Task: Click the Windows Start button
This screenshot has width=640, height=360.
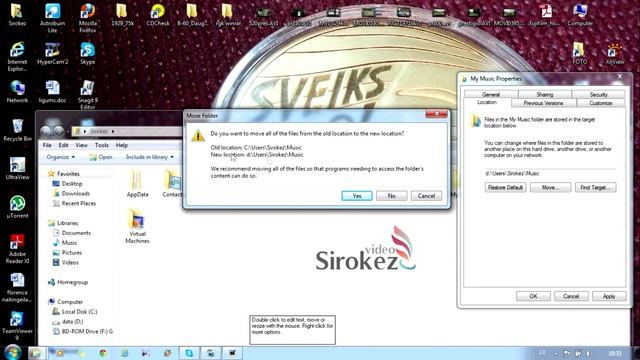Action: pos(13,352)
